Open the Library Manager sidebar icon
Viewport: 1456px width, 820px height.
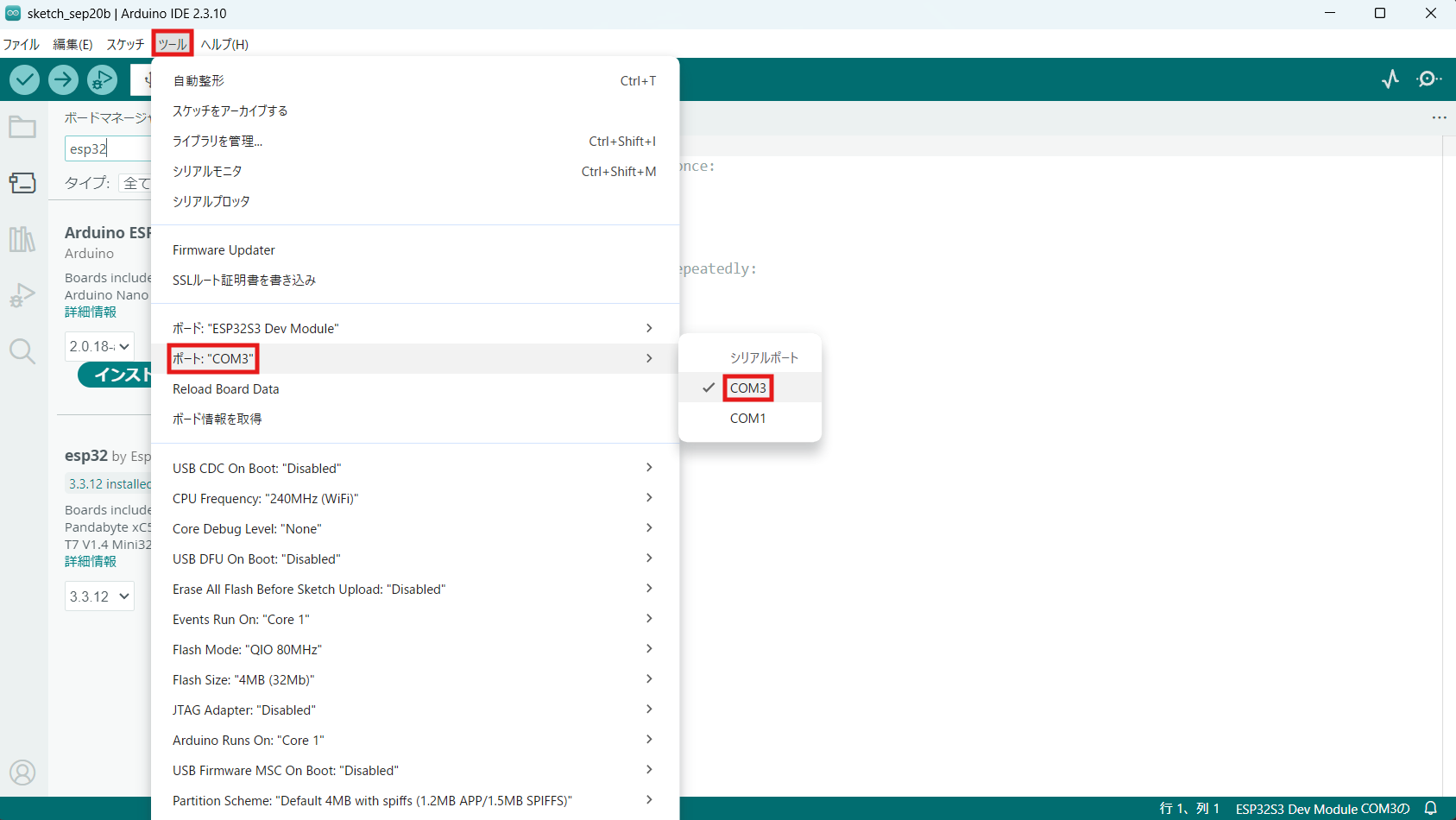pos(22,239)
